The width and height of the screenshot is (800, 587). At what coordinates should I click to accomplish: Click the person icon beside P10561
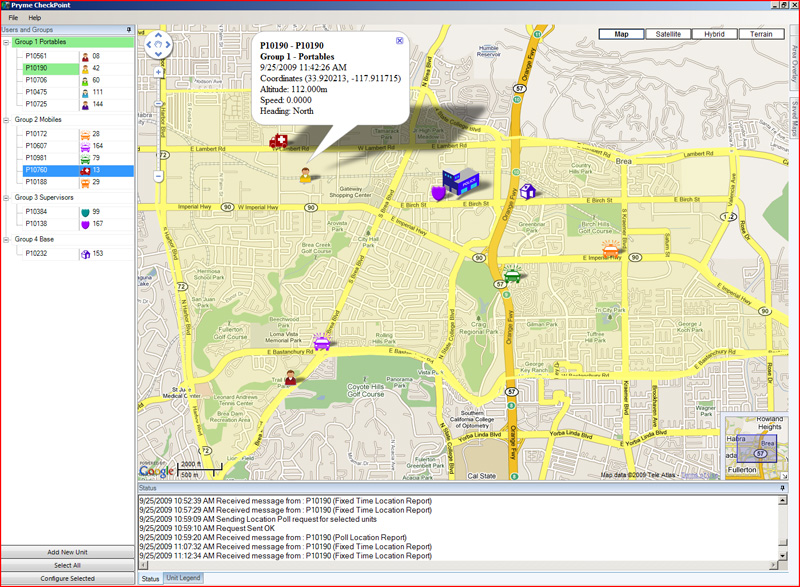click(85, 56)
